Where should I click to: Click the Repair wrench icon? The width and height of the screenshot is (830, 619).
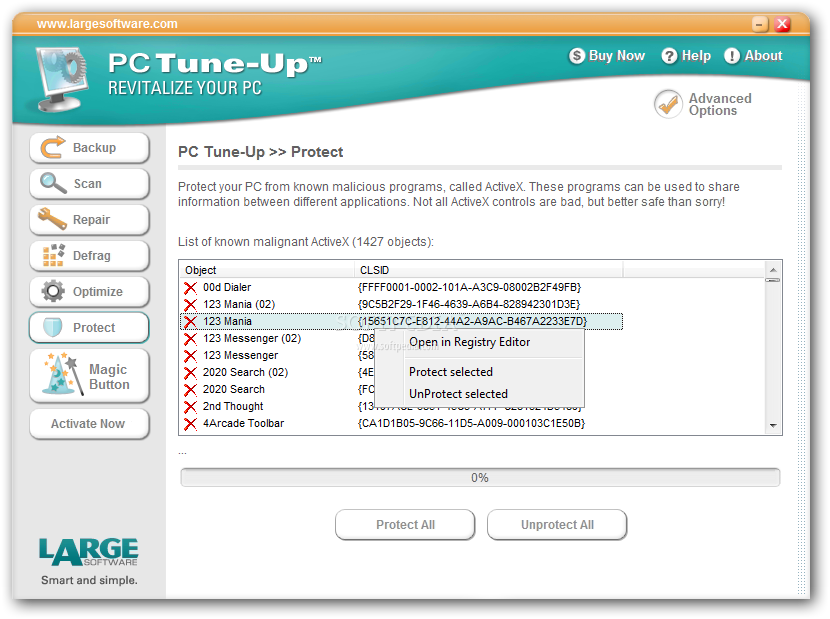click(x=52, y=219)
